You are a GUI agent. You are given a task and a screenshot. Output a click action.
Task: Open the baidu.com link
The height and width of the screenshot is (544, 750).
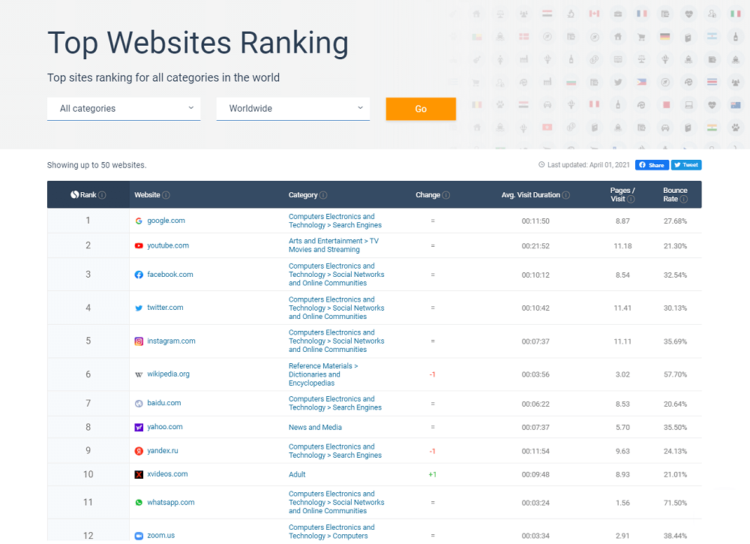(x=164, y=403)
